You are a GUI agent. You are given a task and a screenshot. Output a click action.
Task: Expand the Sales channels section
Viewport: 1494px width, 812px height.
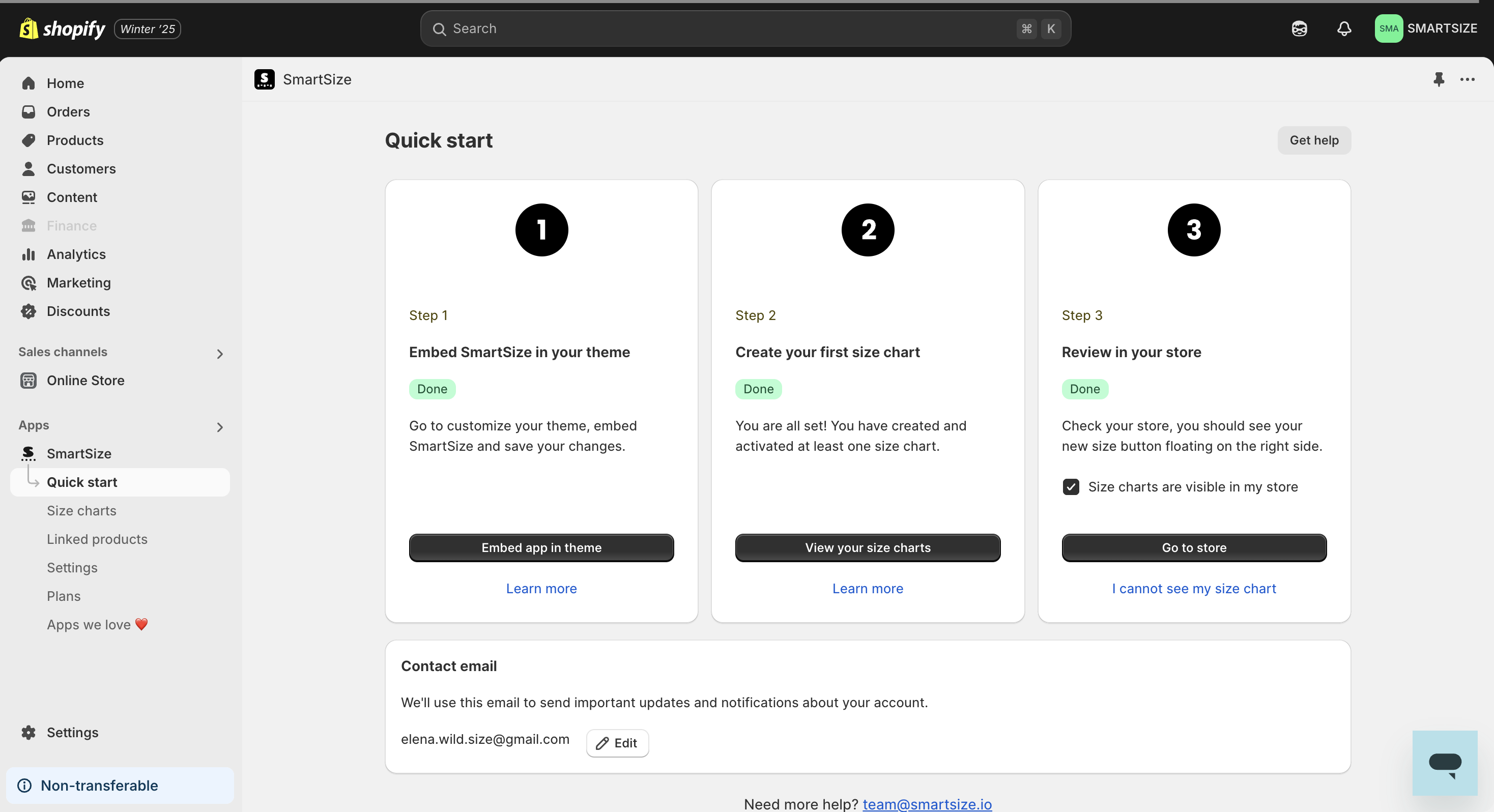(219, 353)
